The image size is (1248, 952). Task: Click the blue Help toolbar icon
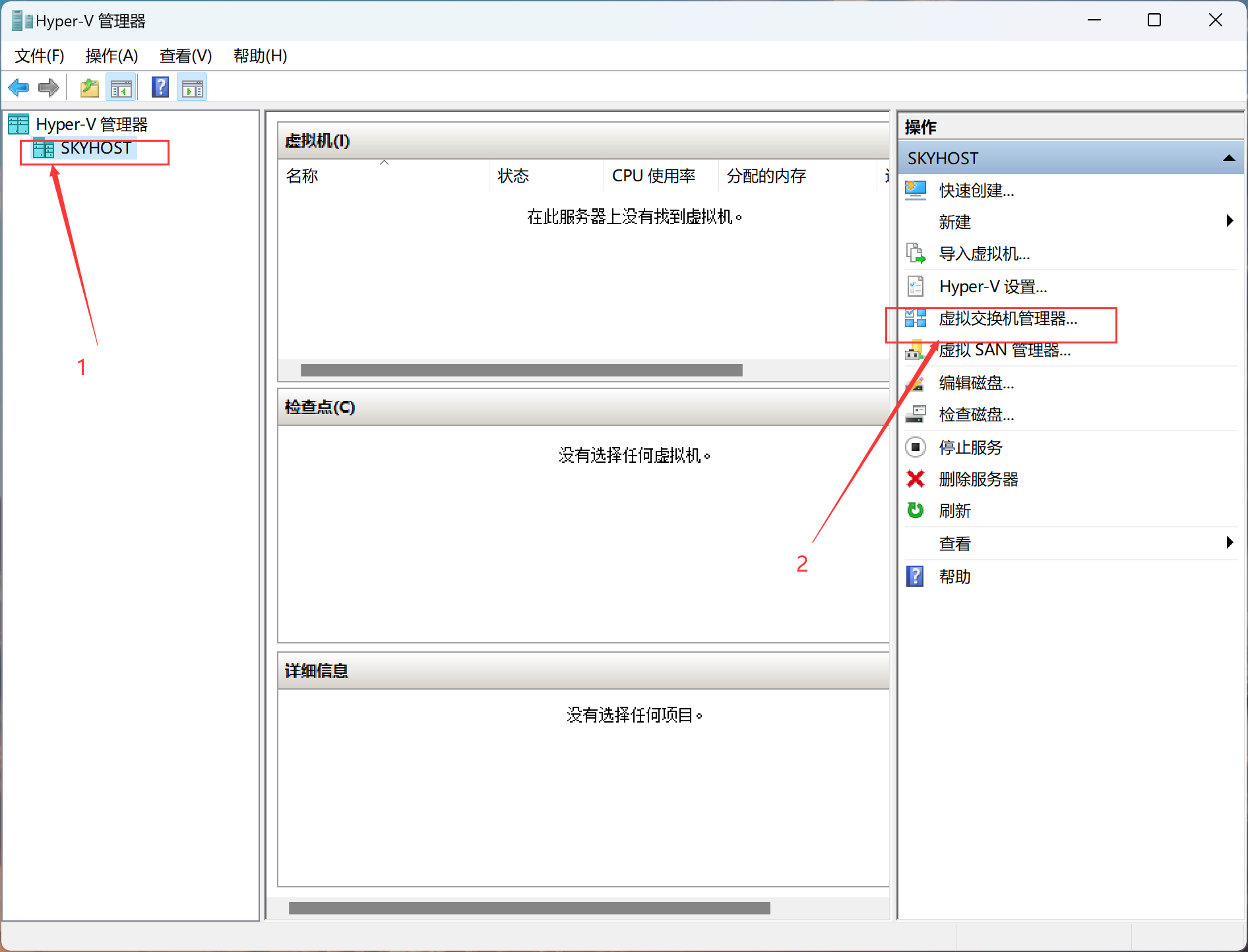[x=160, y=87]
